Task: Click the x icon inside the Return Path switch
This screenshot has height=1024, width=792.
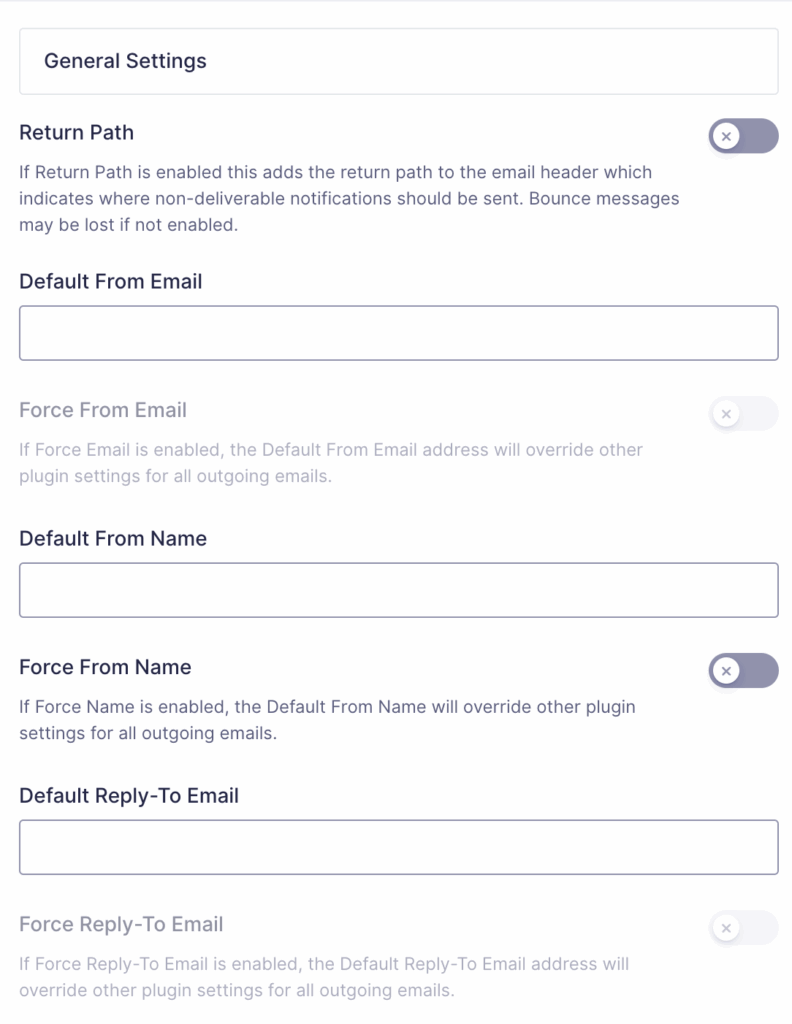Action: point(727,136)
